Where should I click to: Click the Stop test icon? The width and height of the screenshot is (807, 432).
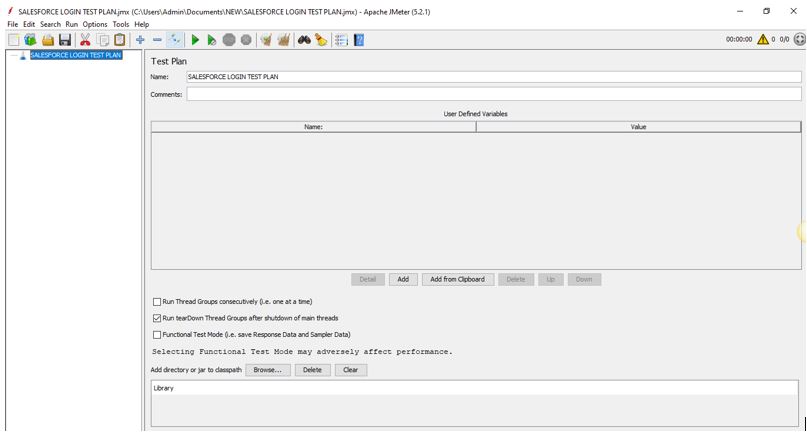point(229,40)
